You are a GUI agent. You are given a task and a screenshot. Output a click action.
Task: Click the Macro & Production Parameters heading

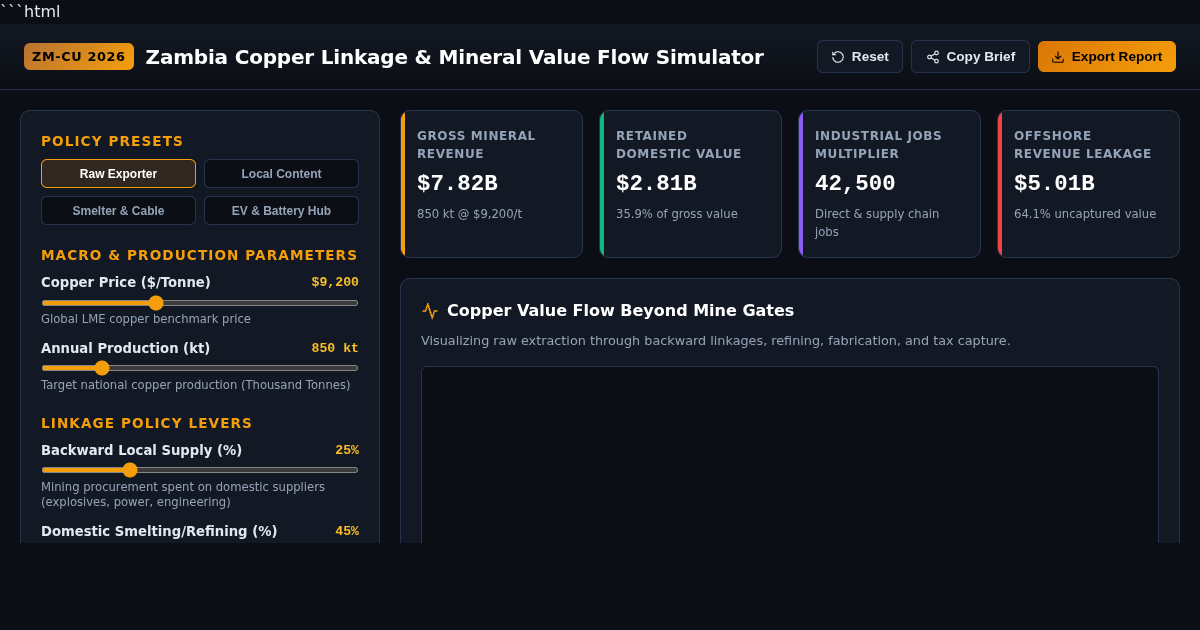199,255
